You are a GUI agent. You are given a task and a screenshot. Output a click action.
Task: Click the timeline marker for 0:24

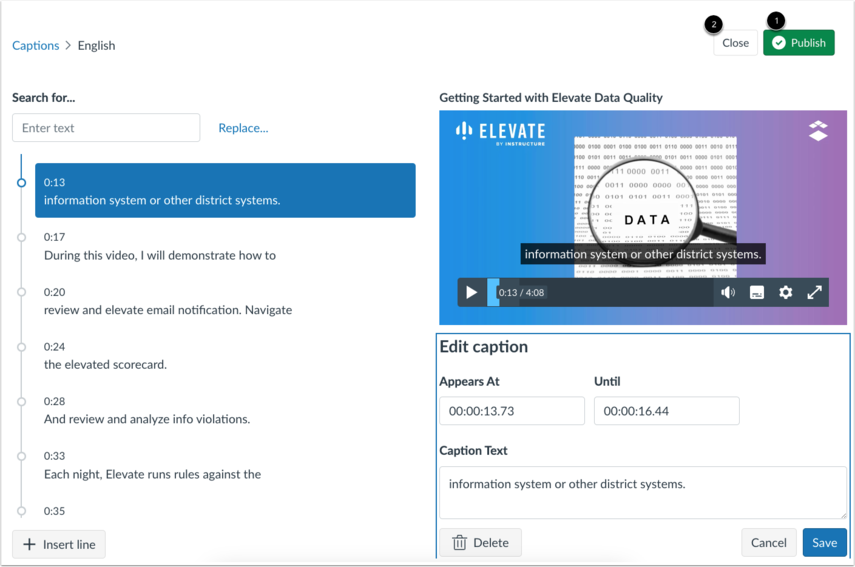[x=21, y=347]
